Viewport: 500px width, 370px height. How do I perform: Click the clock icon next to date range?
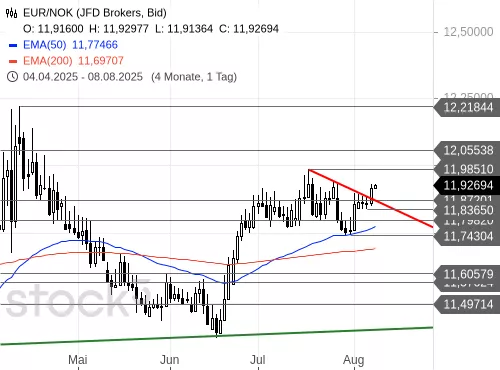[x=12, y=77]
